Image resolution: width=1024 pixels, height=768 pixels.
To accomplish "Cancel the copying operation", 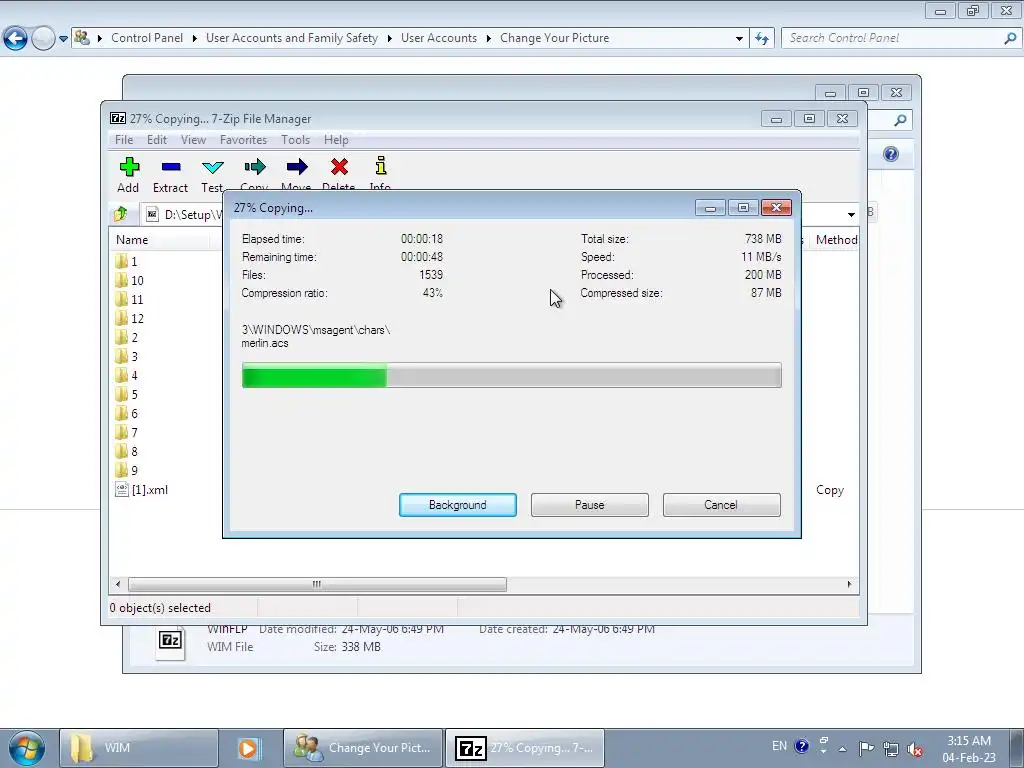I will coord(721,505).
